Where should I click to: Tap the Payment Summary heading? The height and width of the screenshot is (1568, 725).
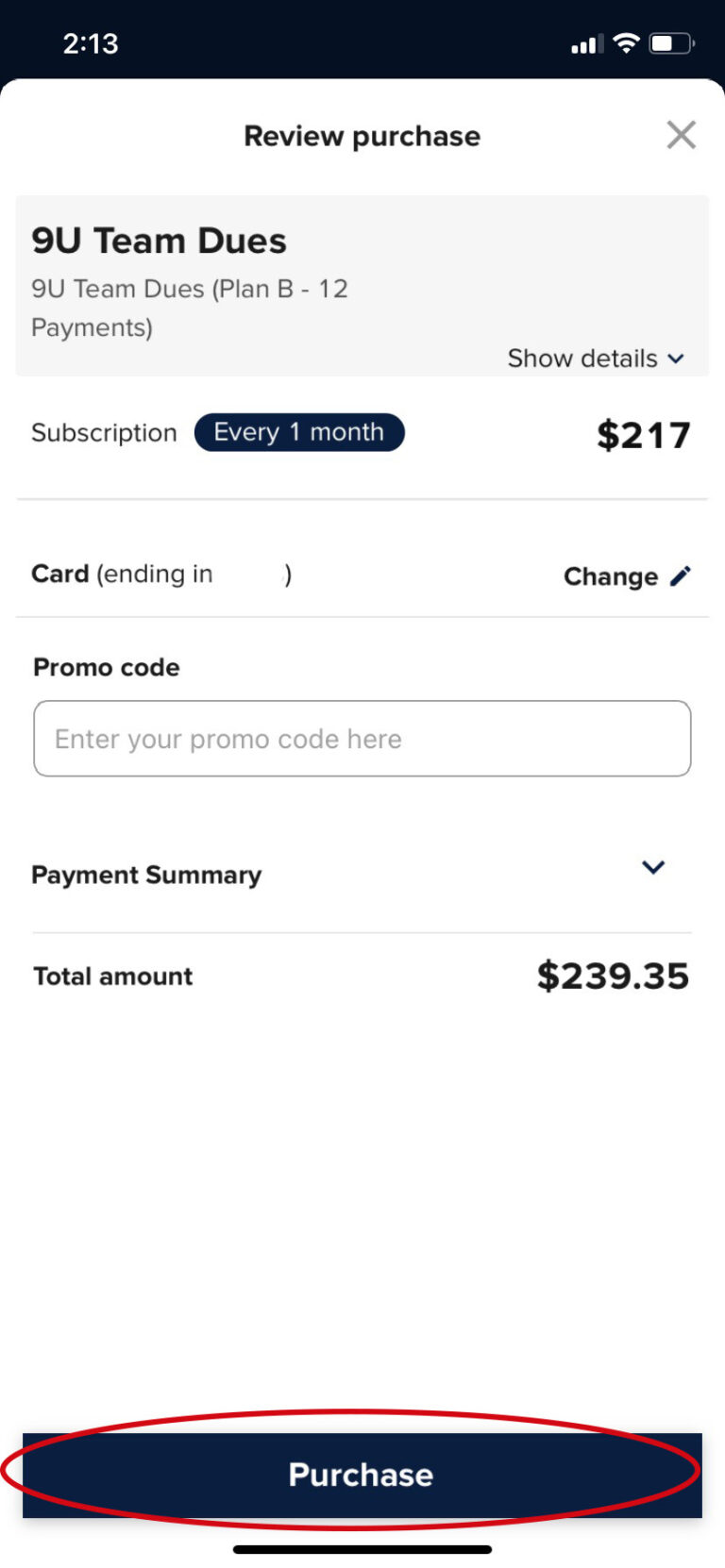(146, 875)
